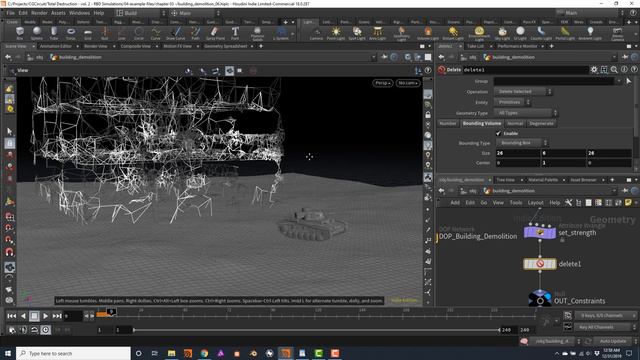
Task: Open the Group field dropdown arrow
Action: pyautogui.click(x=619, y=81)
